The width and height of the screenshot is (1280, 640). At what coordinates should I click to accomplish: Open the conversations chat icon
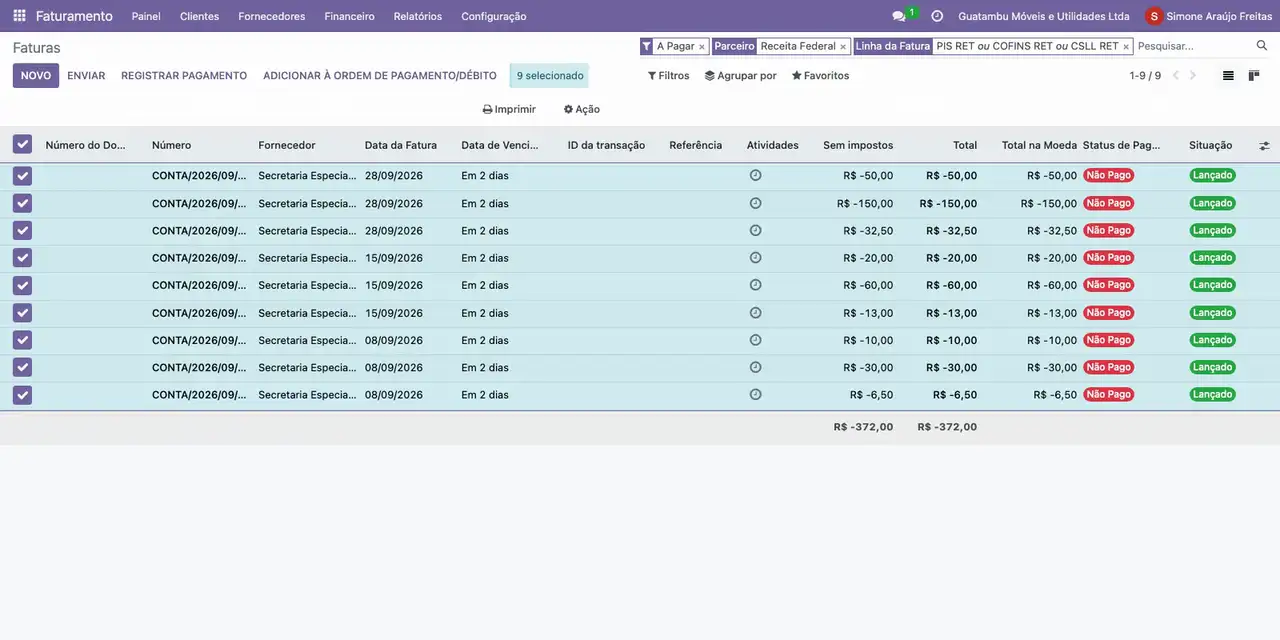(898, 16)
